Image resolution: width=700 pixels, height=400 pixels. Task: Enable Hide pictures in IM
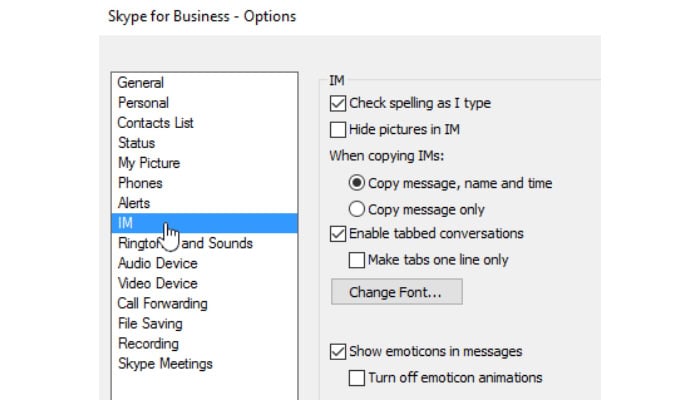point(338,129)
